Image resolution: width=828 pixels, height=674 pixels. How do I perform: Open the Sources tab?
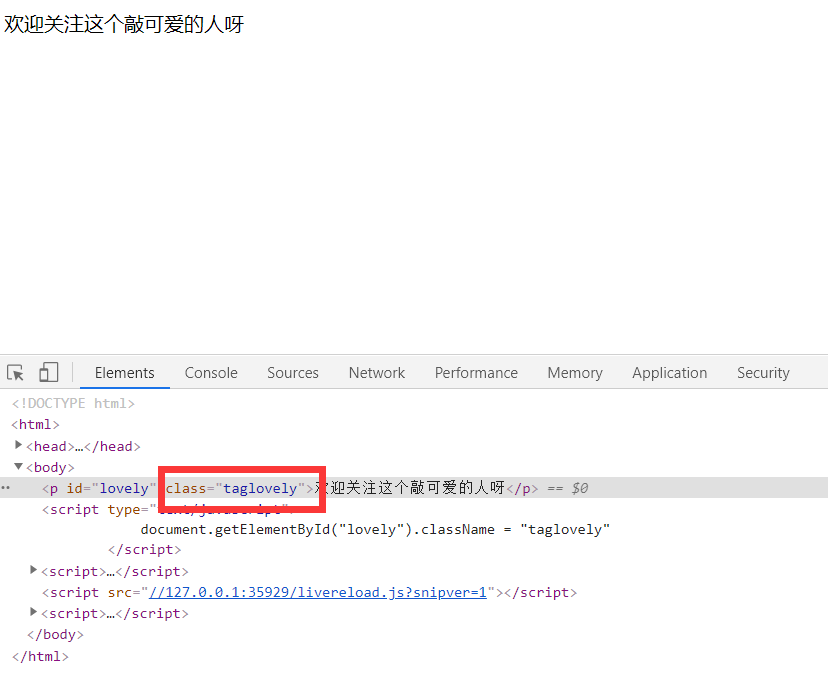point(293,373)
